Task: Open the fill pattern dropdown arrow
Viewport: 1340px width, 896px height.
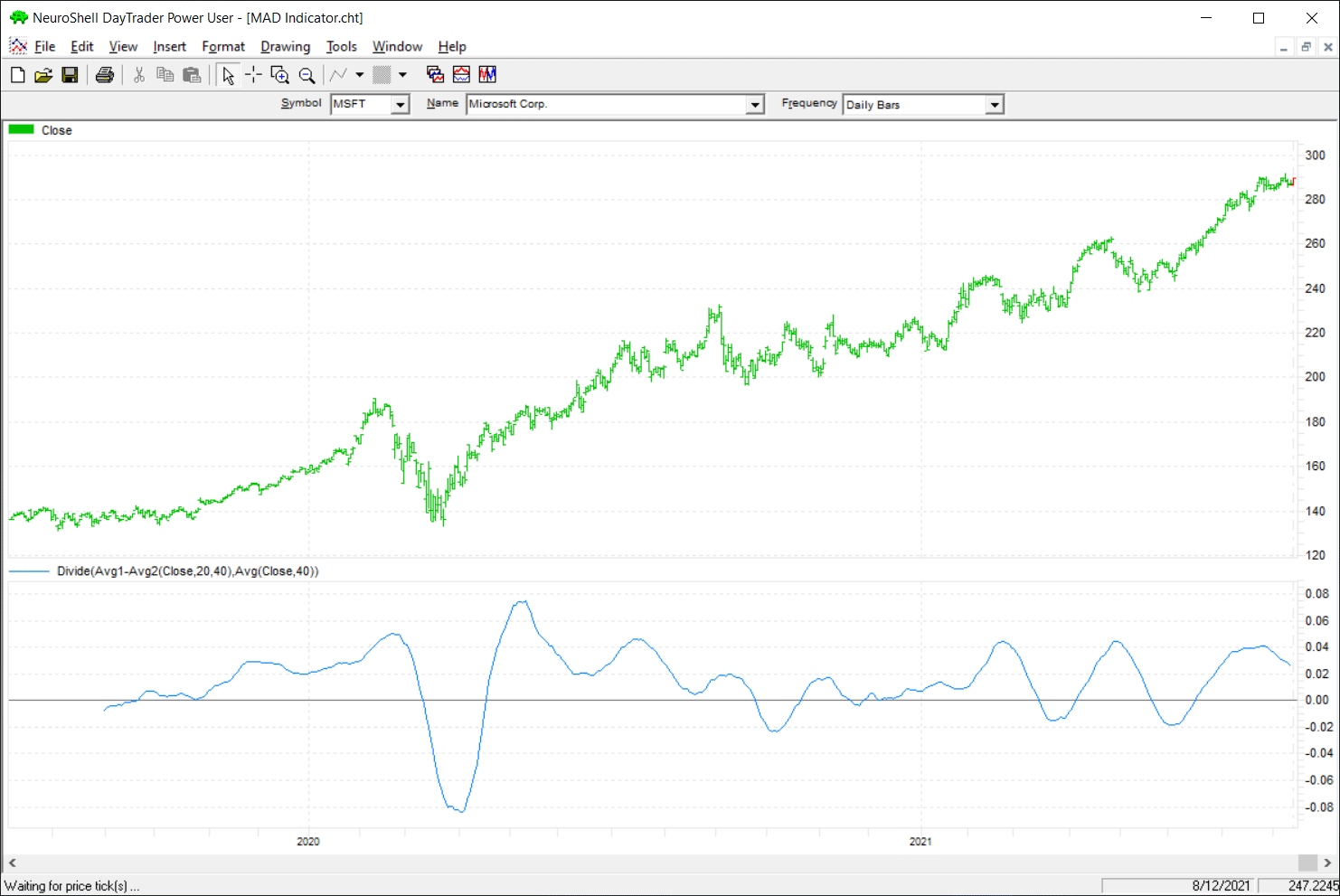Action: [403, 75]
